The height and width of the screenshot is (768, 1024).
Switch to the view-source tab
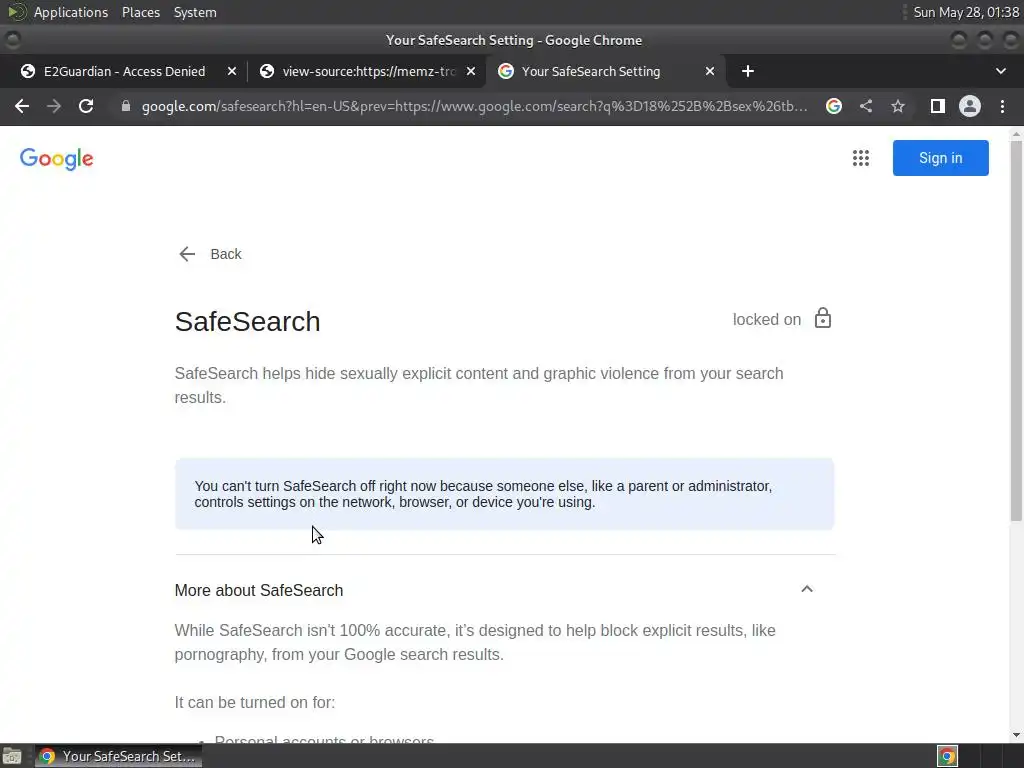(368, 71)
